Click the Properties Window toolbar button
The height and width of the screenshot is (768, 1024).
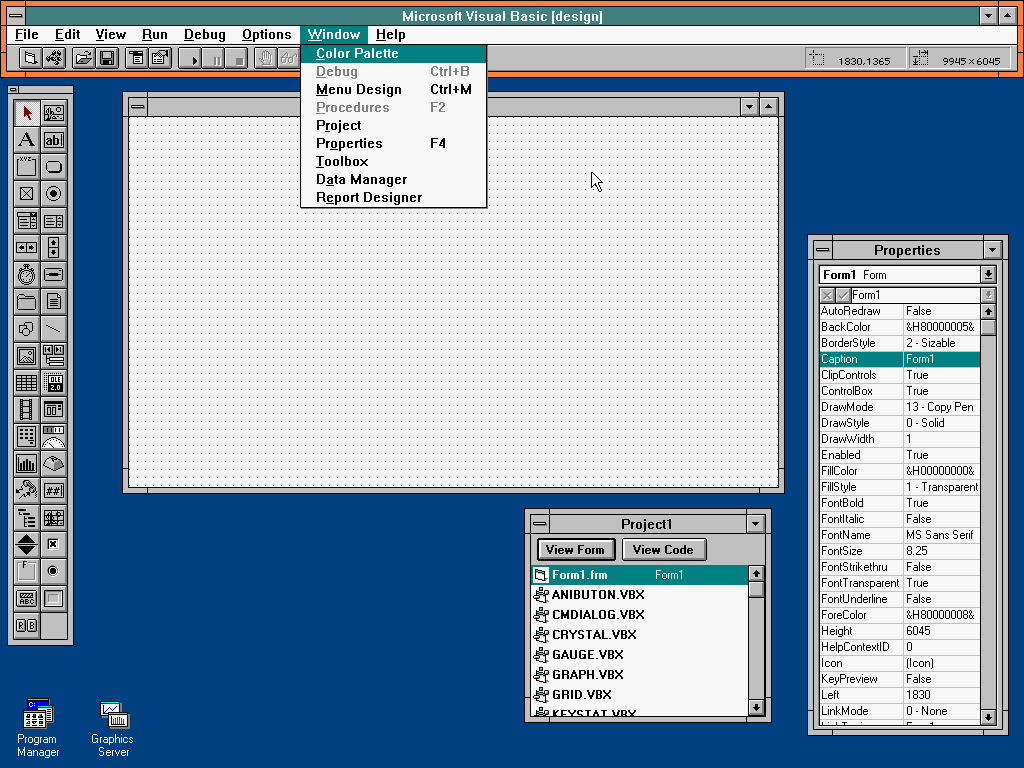pyautogui.click(x=160, y=59)
